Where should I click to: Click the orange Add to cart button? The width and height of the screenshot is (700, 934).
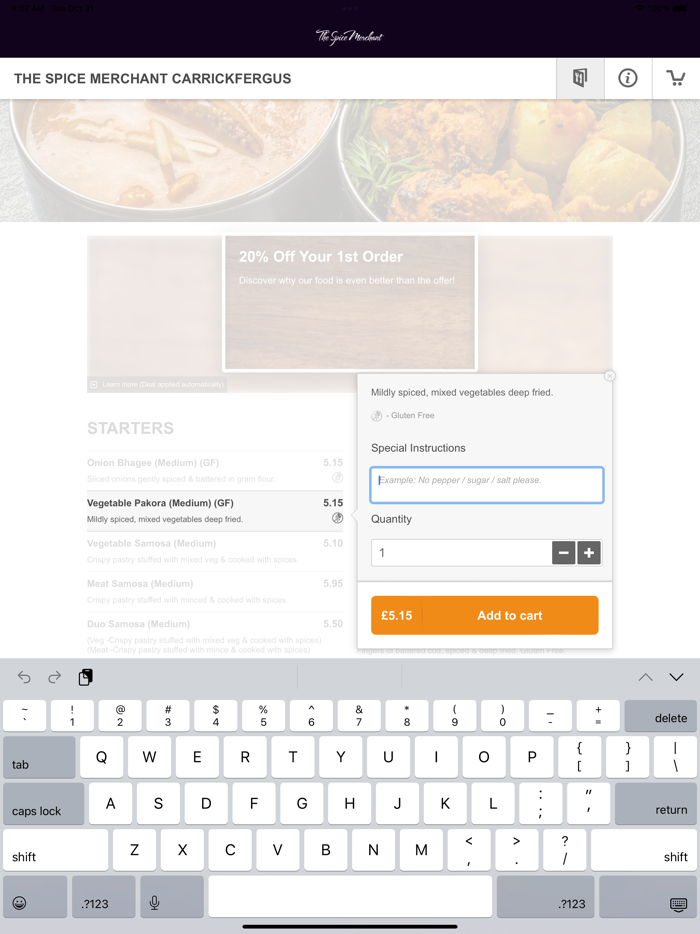(x=484, y=615)
